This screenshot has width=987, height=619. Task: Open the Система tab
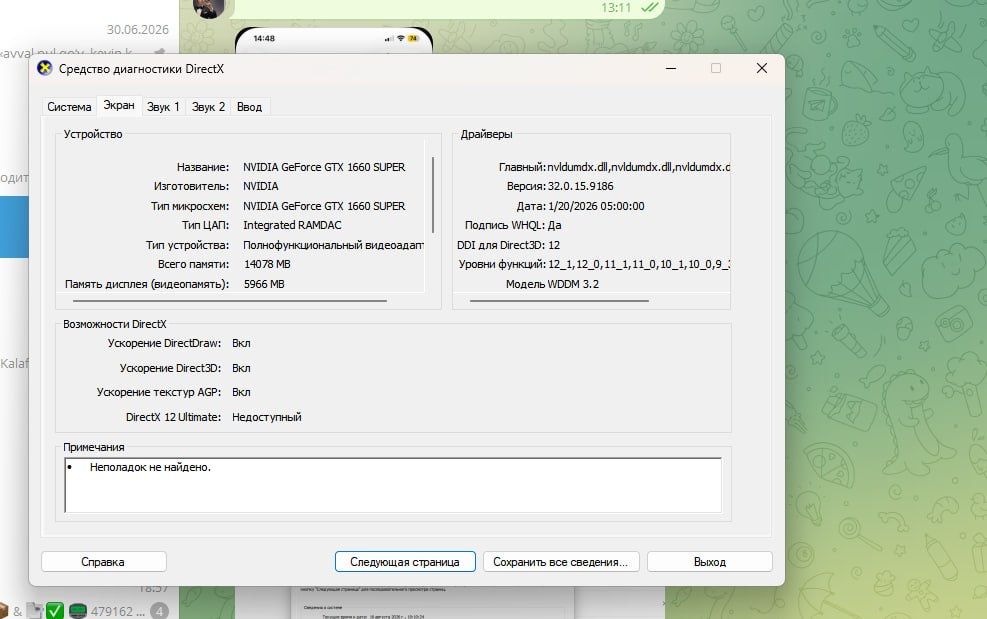(x=69, y=106)
